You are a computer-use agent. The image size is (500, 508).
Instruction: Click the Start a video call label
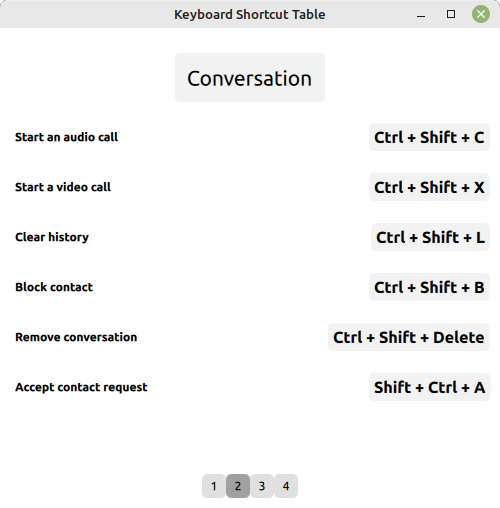coord(63,187)
